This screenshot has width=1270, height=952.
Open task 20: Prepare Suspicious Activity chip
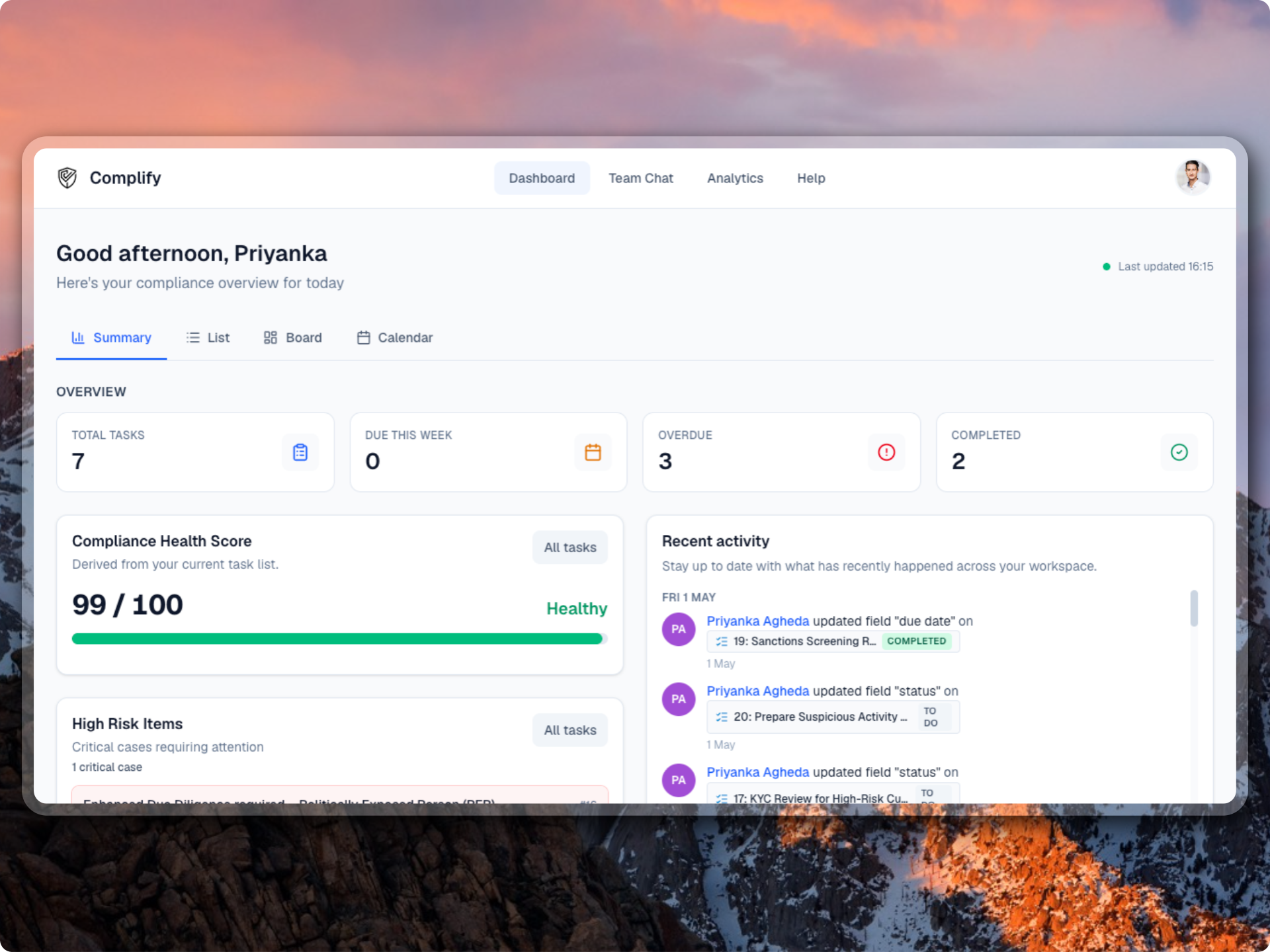click(x=833, y=717)
